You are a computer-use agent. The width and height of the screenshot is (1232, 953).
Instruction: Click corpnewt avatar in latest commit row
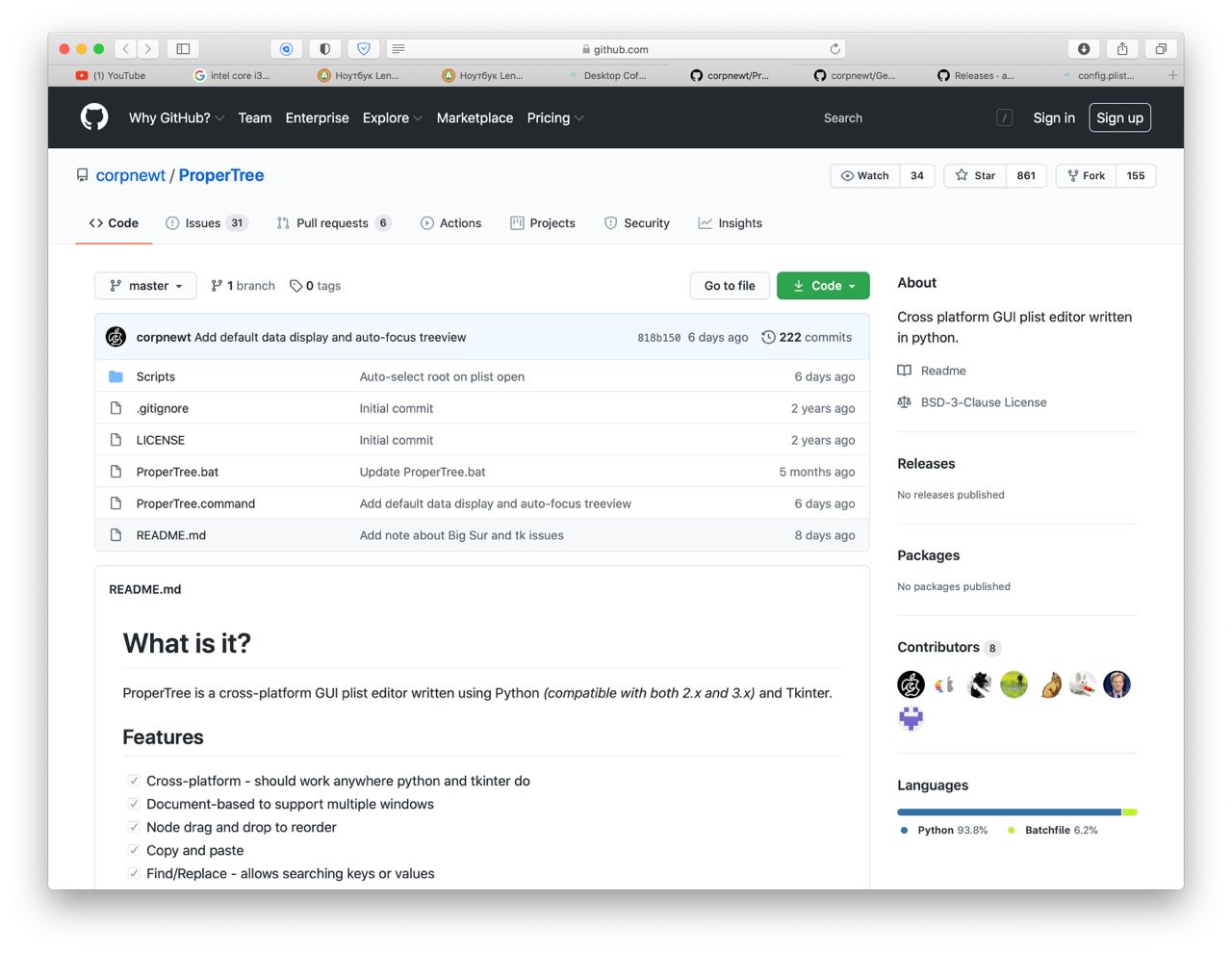[x=115, y=337]
